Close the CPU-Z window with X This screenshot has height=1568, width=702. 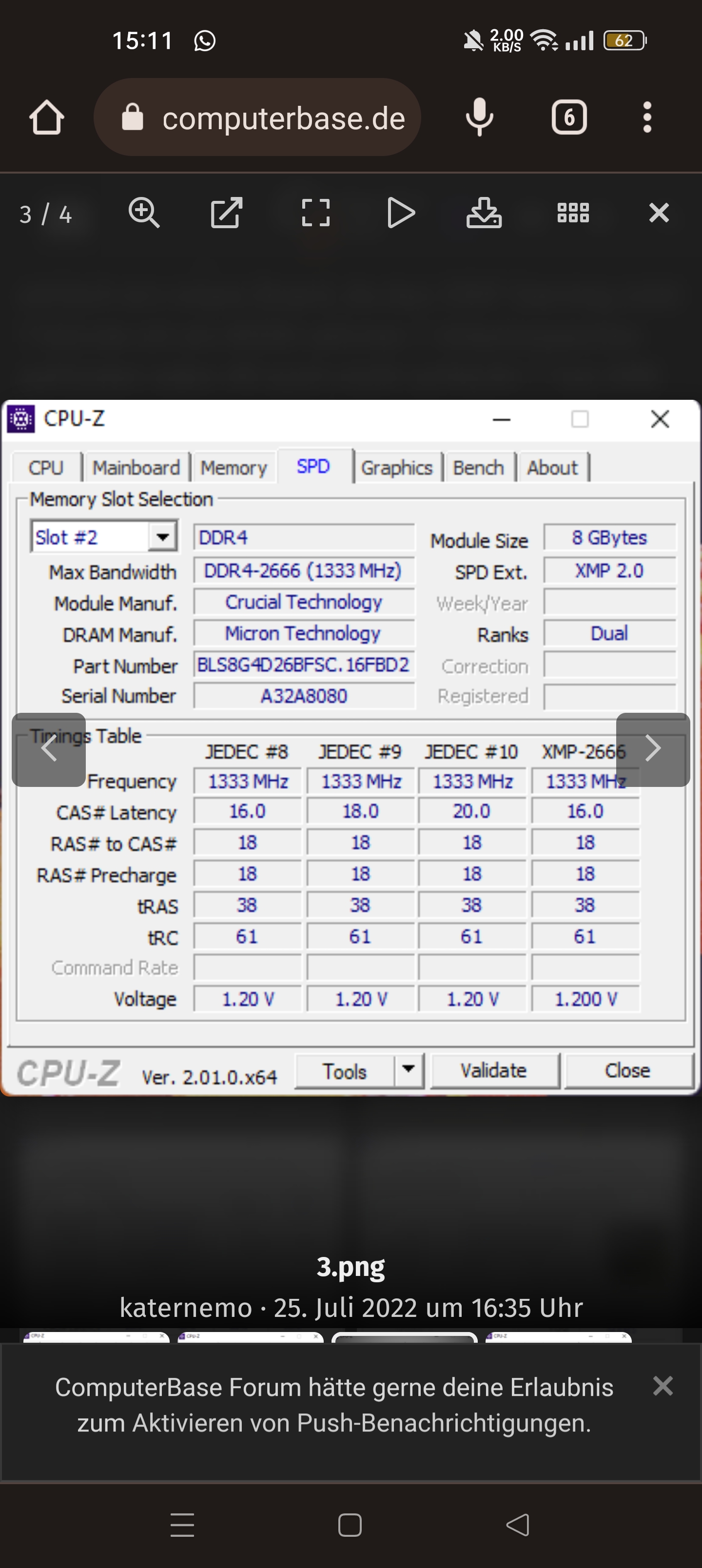click(x=660, y=419)
